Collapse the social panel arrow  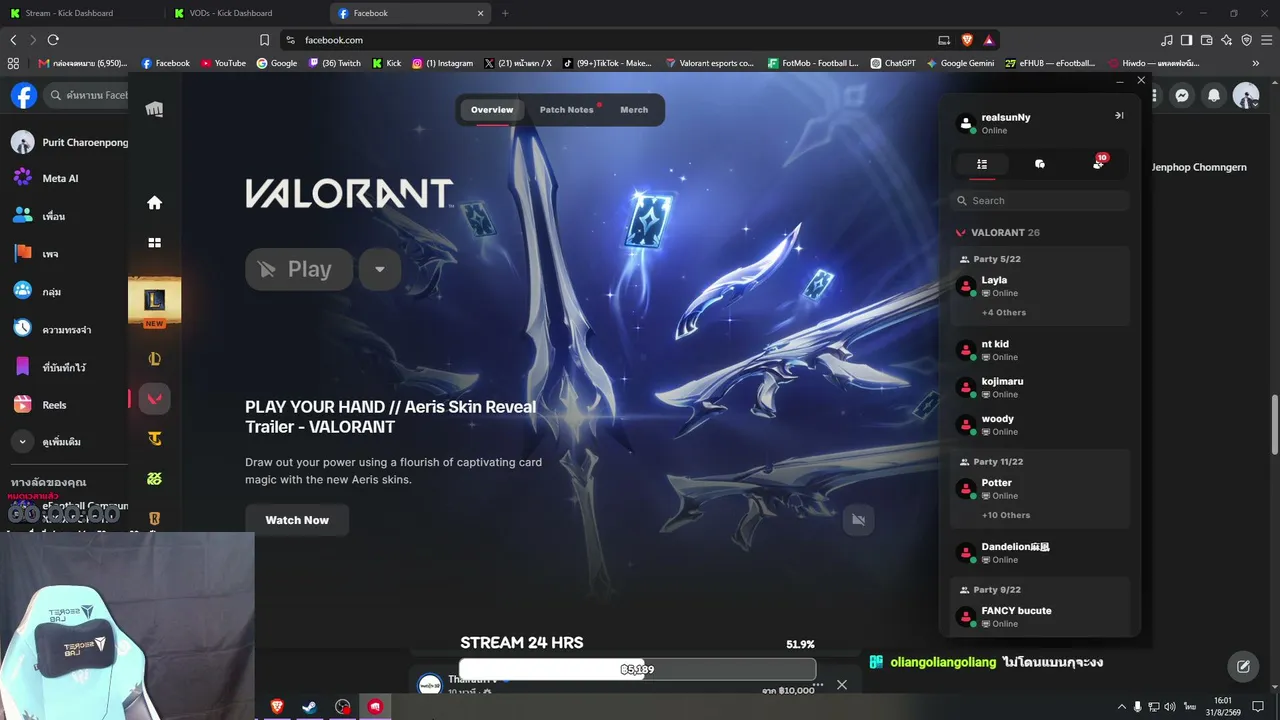(x=1119, y=116)
